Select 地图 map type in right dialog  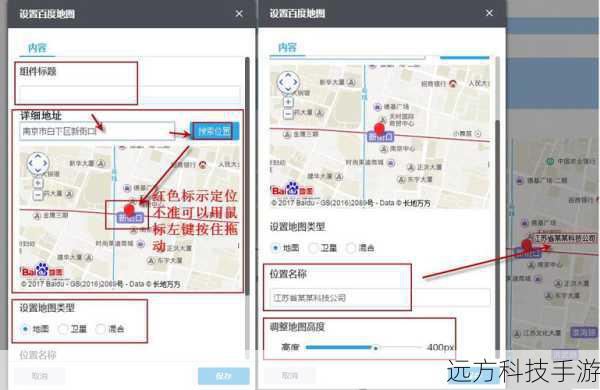click(276, 248)
